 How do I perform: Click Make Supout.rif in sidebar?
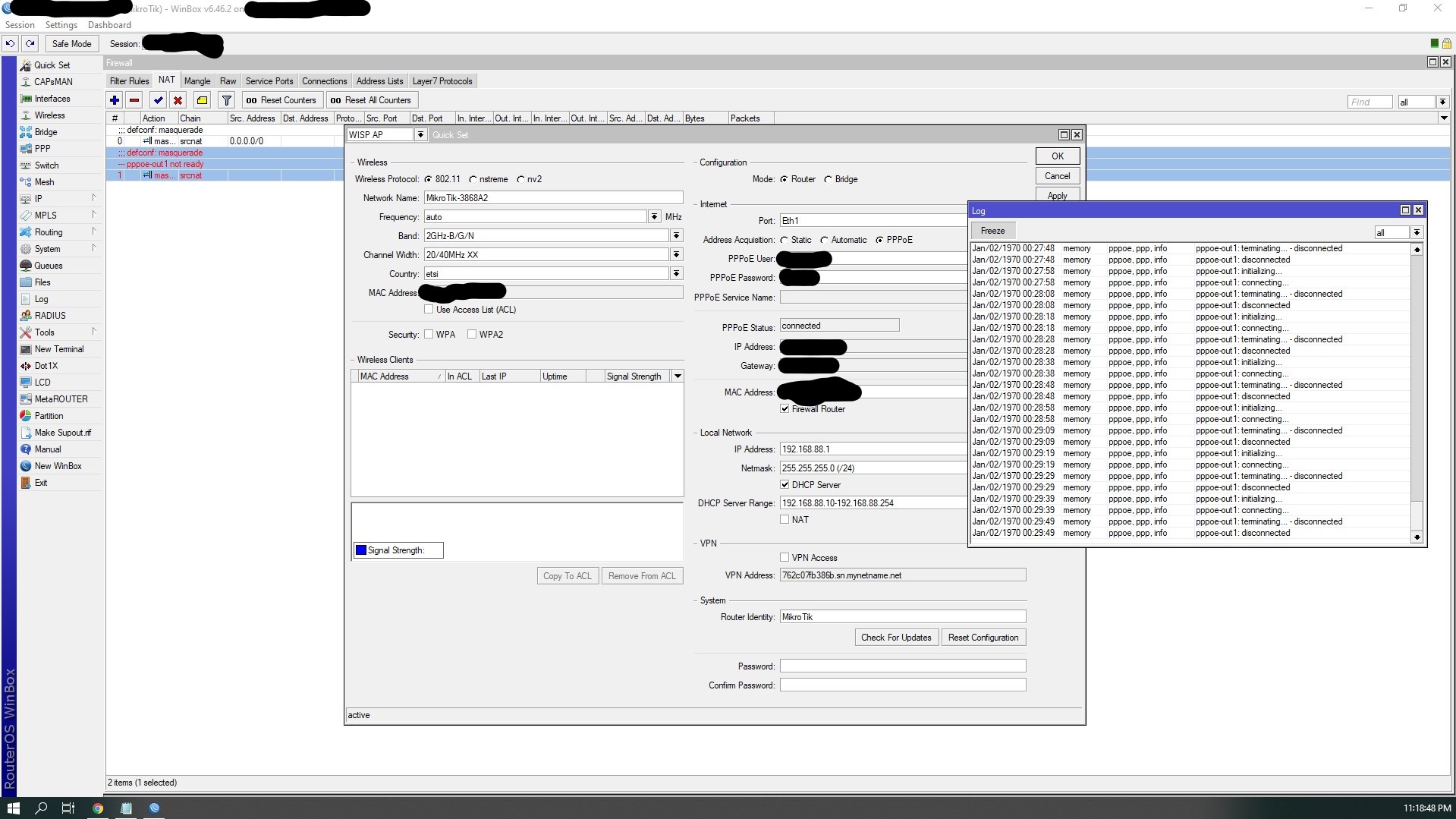[x=62, y=433]
